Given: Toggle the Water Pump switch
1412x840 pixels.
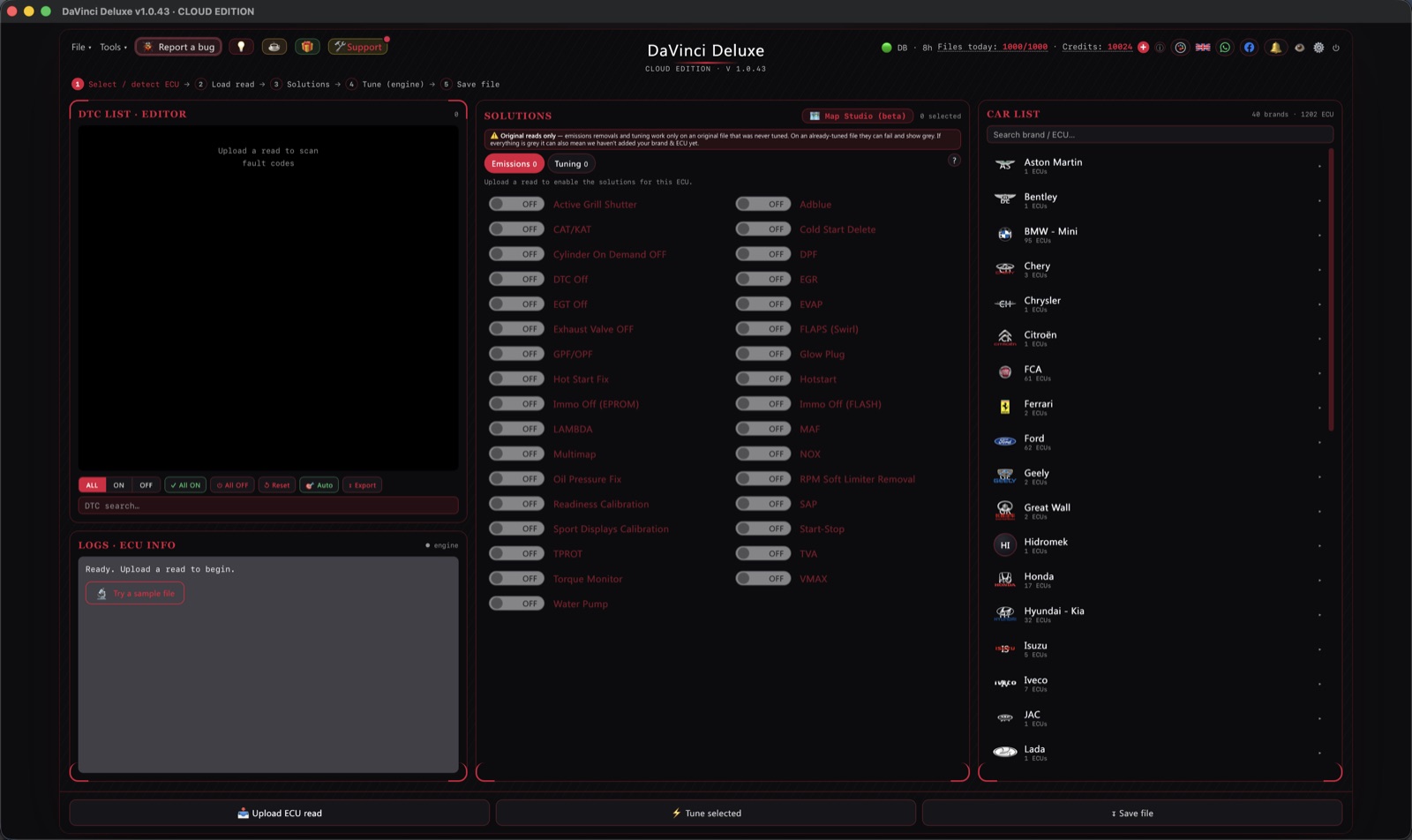Looking at the screenshot, I should 516,604.
